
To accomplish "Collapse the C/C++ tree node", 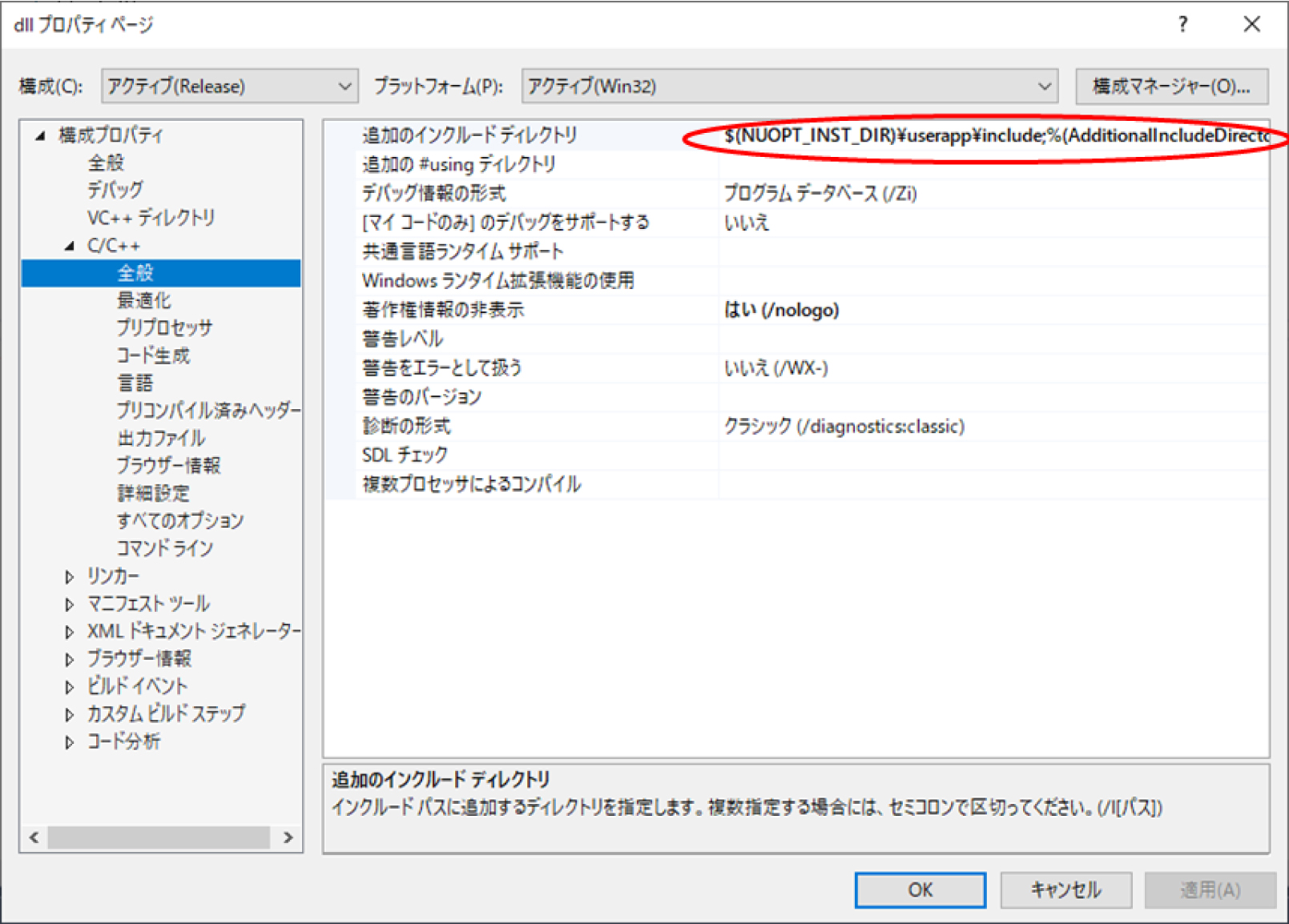I will (70, 246).
